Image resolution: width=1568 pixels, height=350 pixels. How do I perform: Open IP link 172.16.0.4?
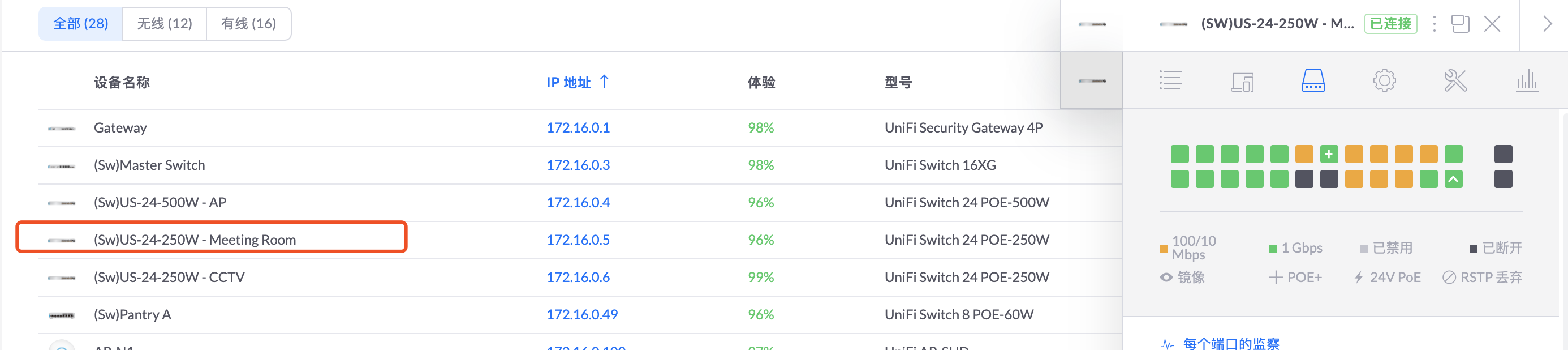pos(578,202)
